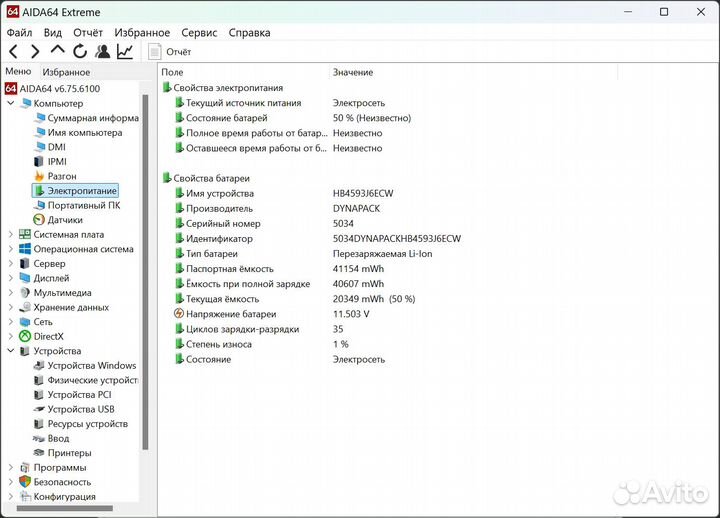Click the Конфигурация folder icon
Viewport: 720px width, 518px height.
(25, 496)
